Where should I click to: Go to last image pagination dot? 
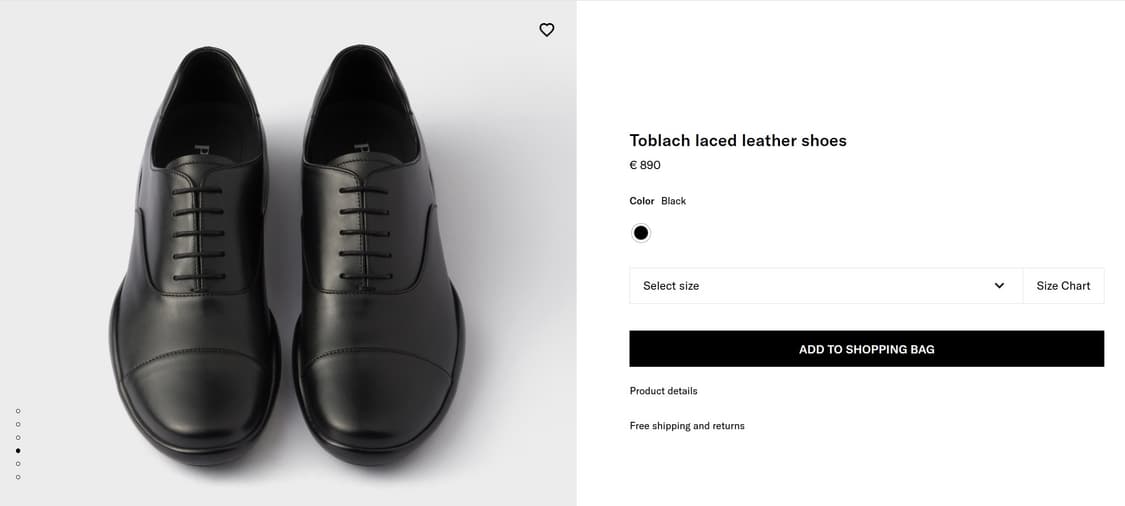point(18,477)
